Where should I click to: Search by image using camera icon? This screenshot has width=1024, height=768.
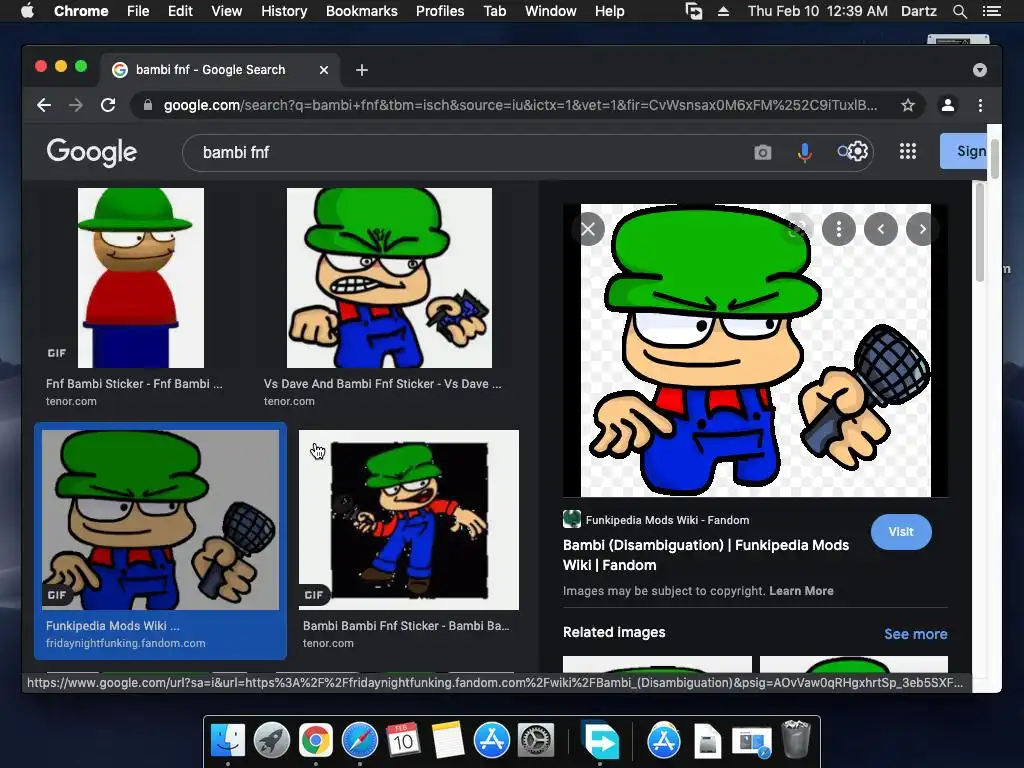pos(763,152)
